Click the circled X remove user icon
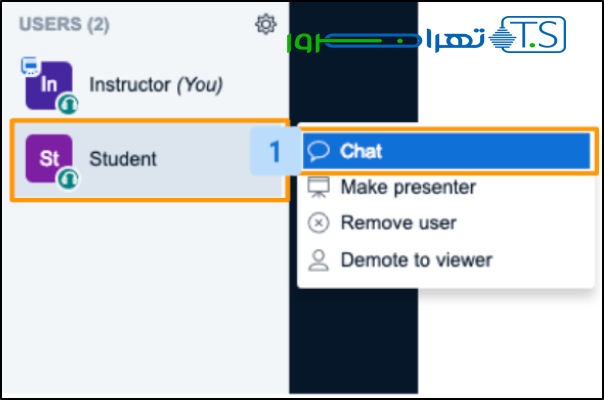The height and width of the screenshot is (400, 604). tap(319, 223)
